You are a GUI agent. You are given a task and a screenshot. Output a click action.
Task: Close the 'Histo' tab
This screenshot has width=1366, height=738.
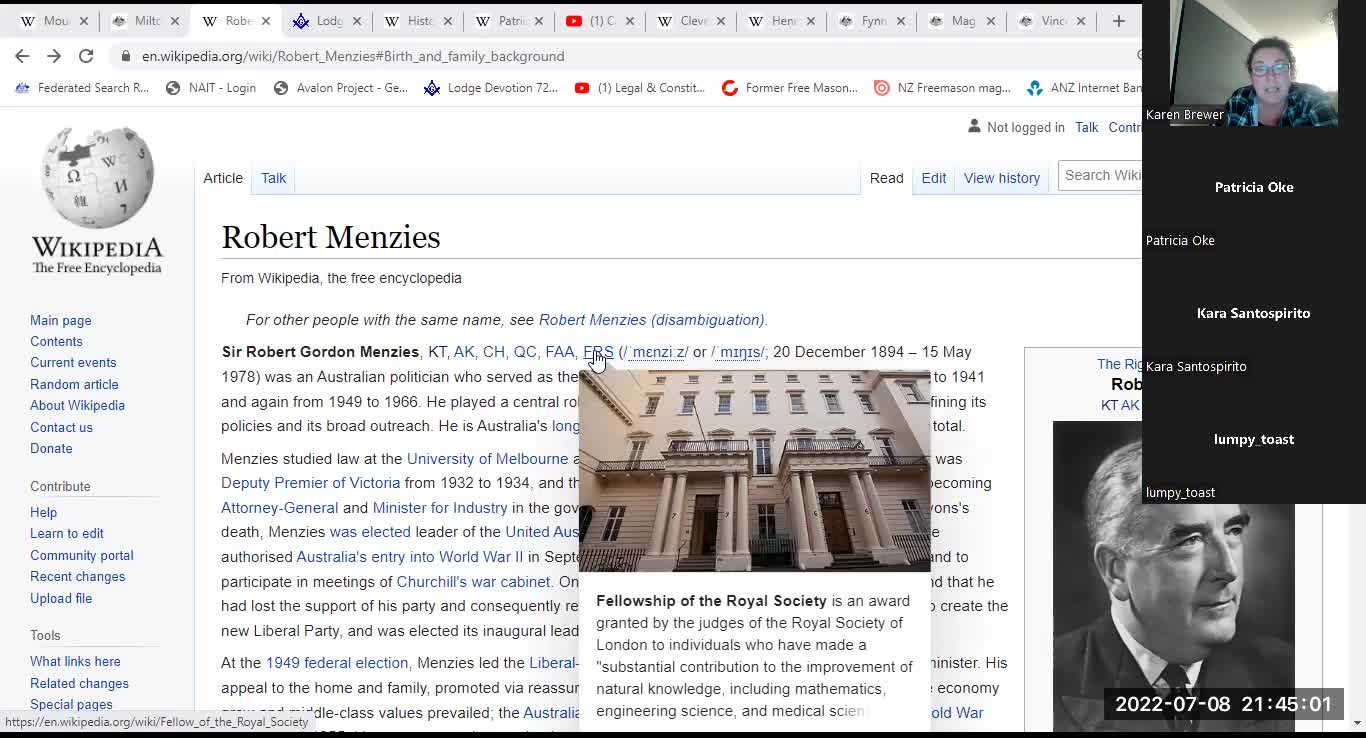point(447,21)
